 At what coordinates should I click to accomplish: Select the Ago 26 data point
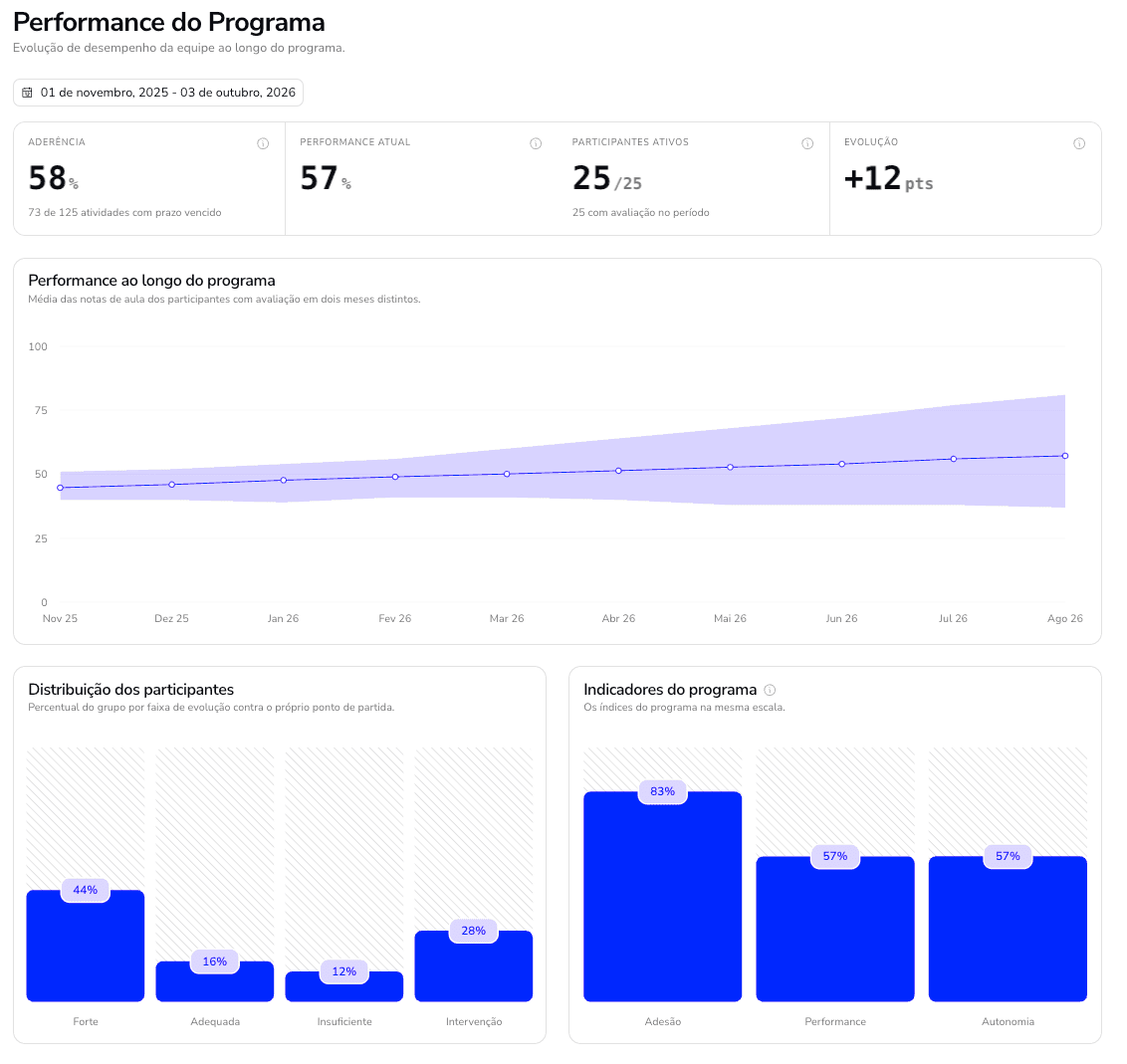point(1065,456)
